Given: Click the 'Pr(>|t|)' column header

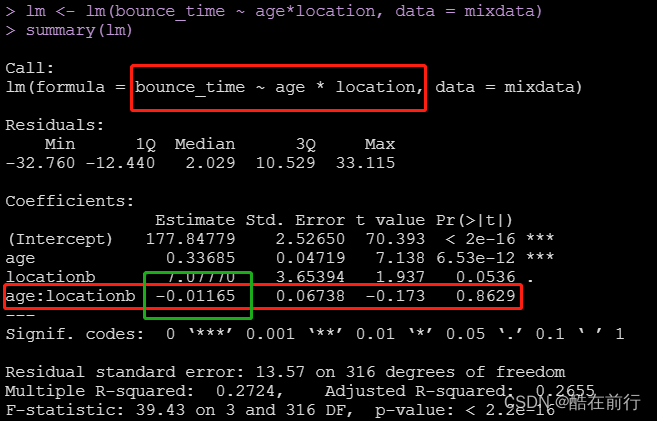Looking at the screenshot, I should [x=474, y=220].
